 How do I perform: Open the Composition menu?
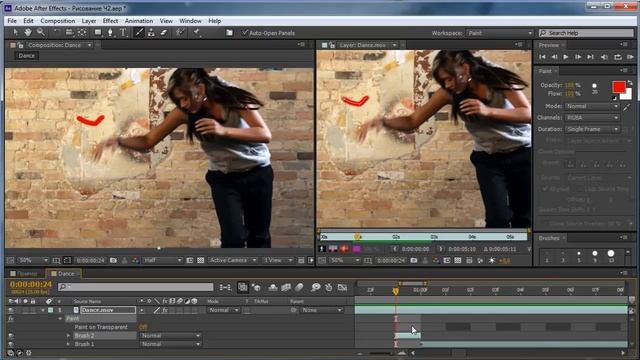click(58, 21)
